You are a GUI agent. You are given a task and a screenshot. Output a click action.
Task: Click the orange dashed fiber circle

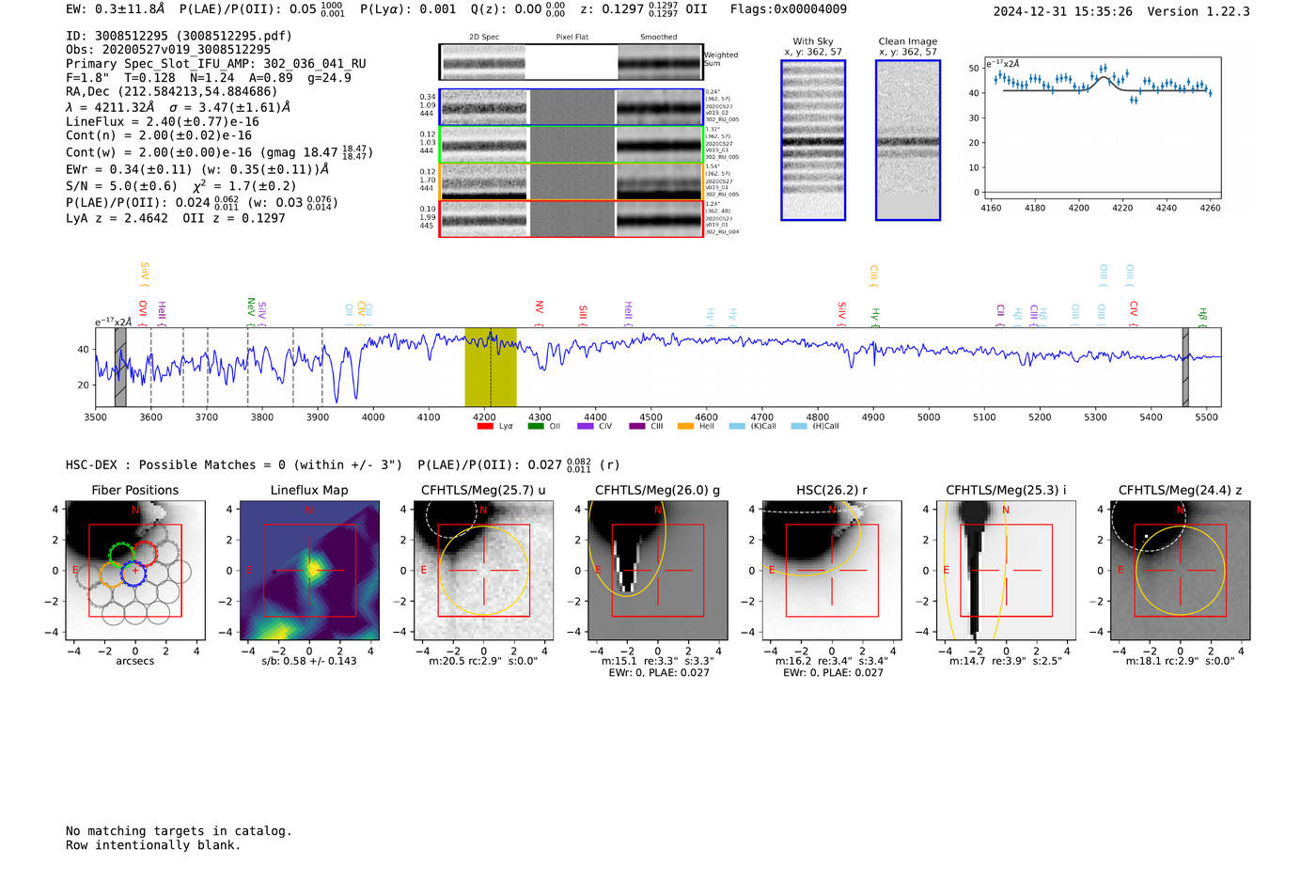point(112,574)
